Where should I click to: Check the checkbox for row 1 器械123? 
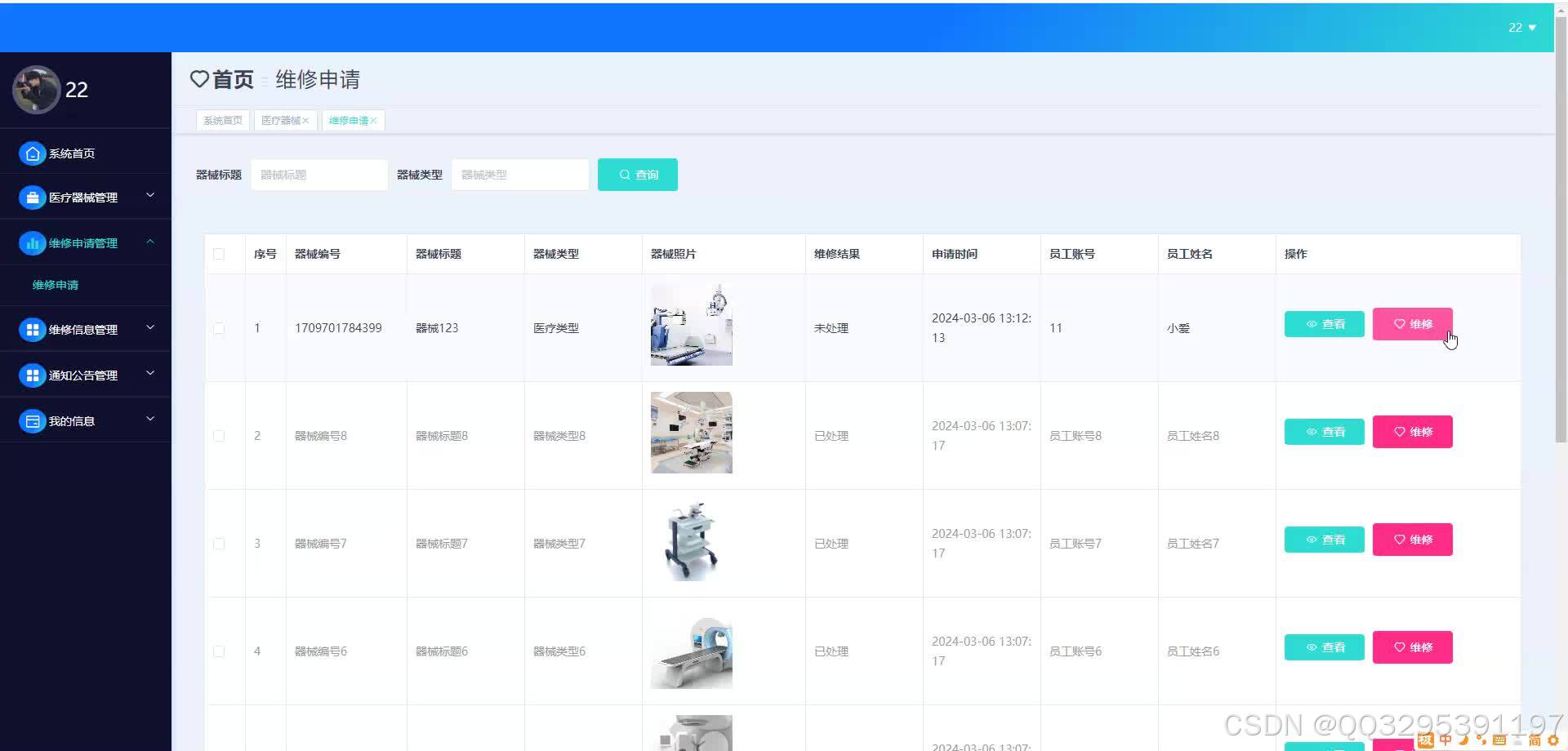click(x=218, y=328)
